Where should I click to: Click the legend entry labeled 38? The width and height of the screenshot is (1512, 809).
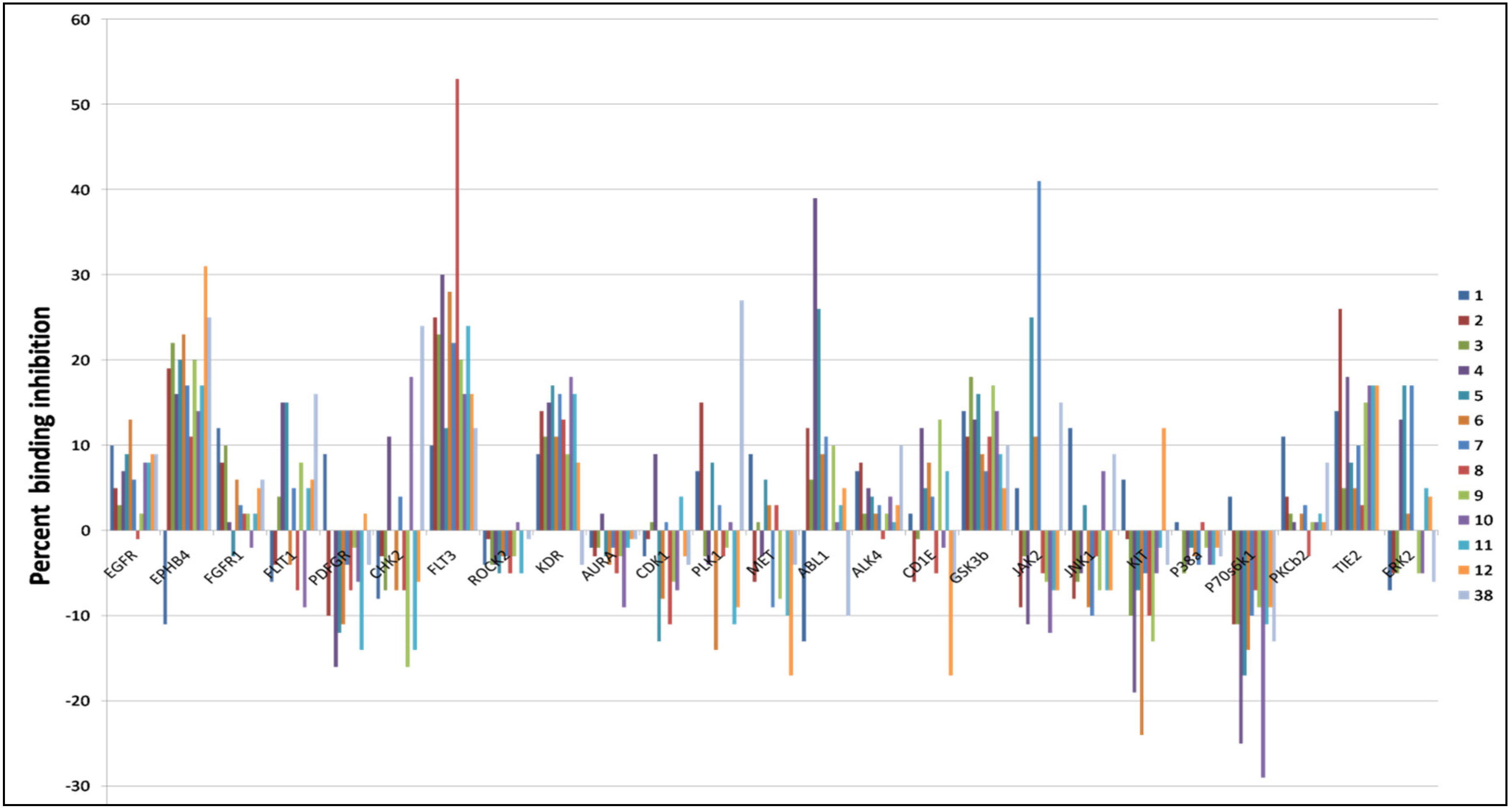click(1483, 595)
